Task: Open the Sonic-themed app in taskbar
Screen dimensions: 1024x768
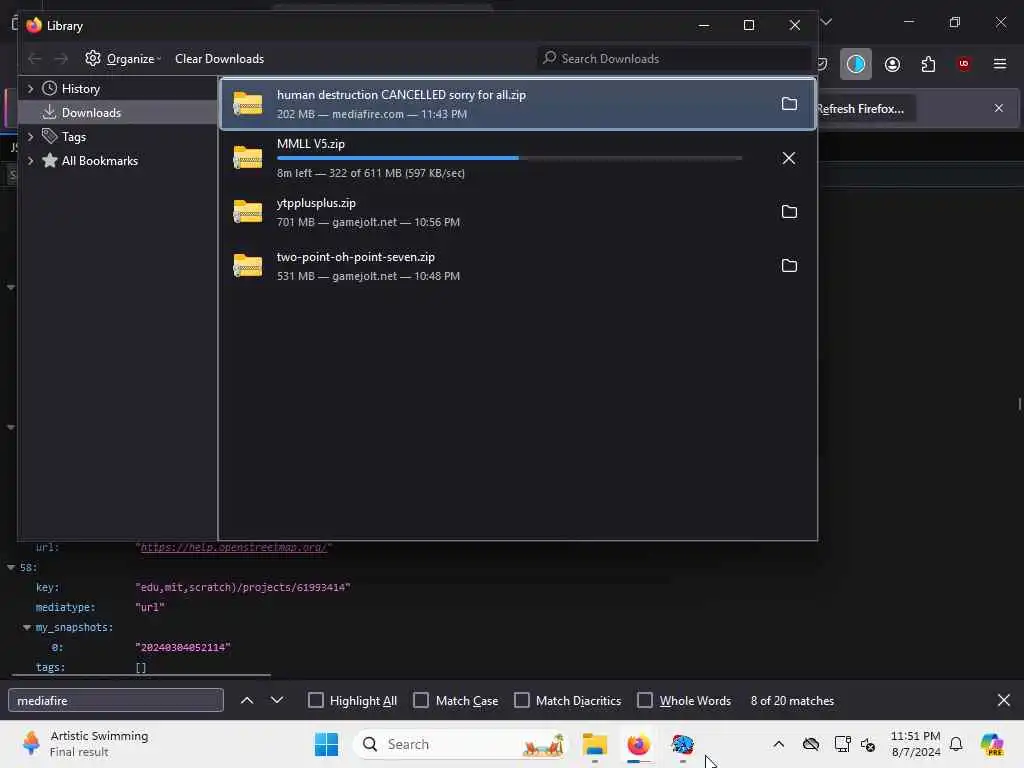Action: (x=682, y=744)
